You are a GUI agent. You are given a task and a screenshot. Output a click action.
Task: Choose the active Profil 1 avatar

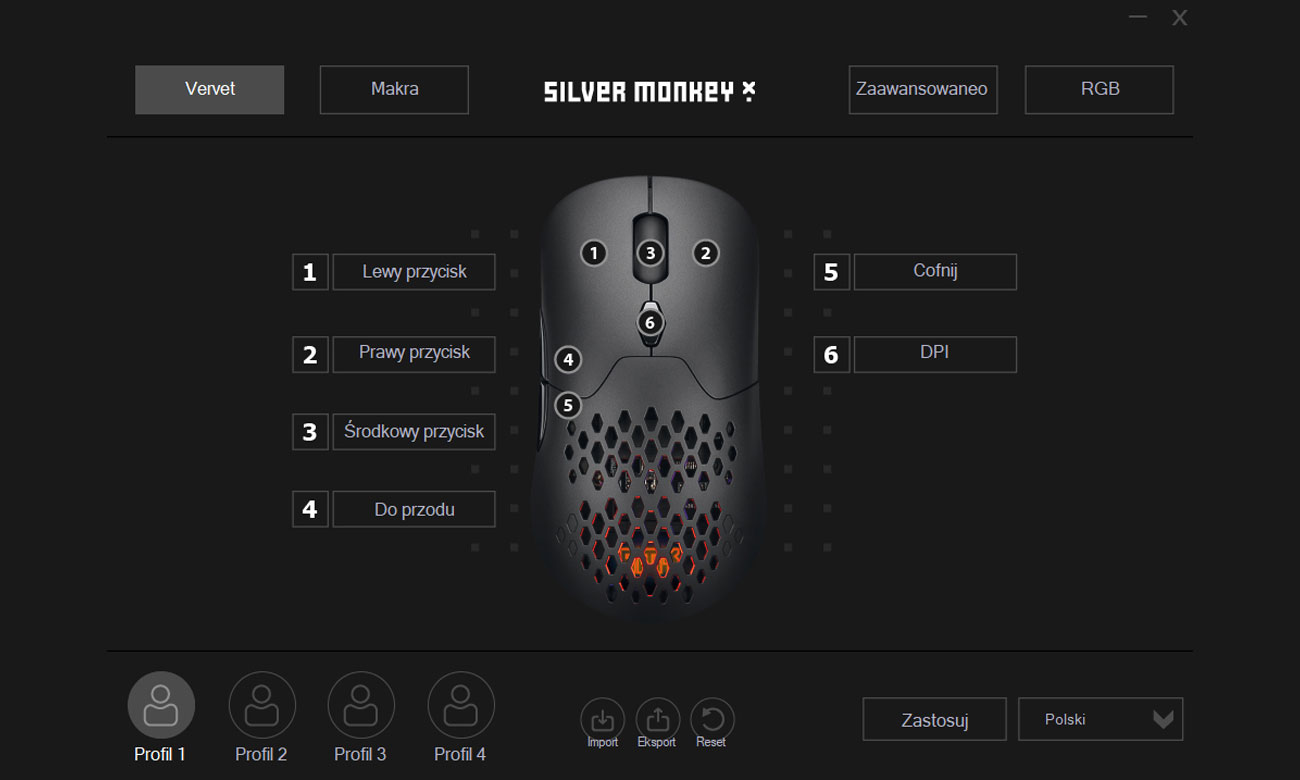161,705
